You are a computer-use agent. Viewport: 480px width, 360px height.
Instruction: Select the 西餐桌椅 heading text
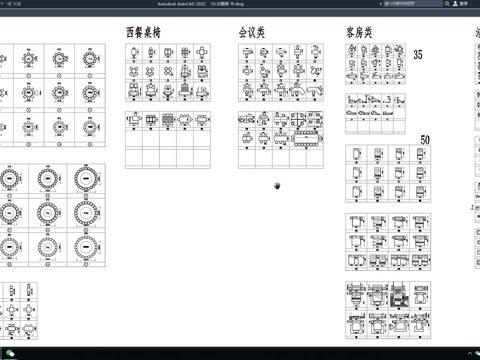coord(143,32)
